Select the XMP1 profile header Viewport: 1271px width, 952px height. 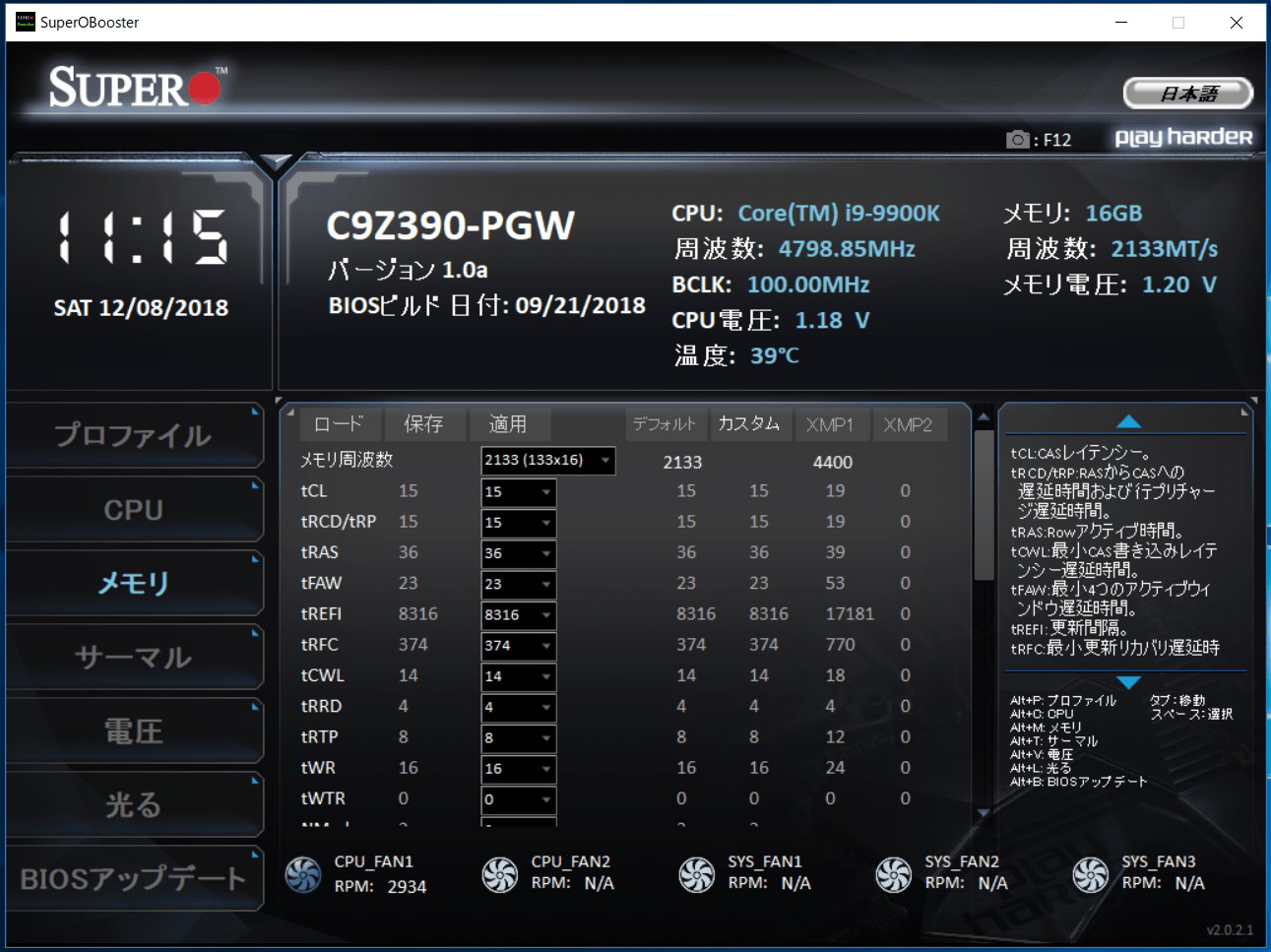click(x=830, y=424)
